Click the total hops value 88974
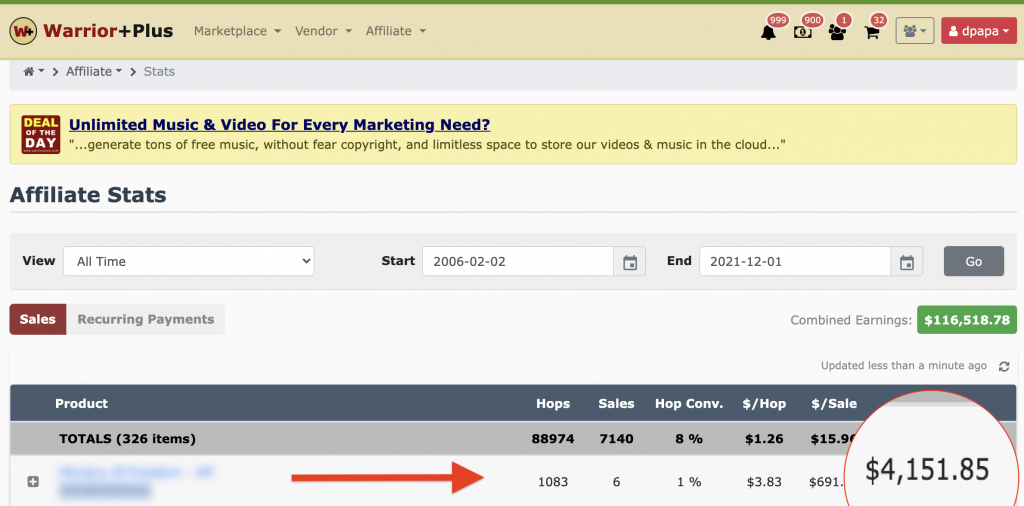Viewport: 1024px width, 506px height. point(553,439)
